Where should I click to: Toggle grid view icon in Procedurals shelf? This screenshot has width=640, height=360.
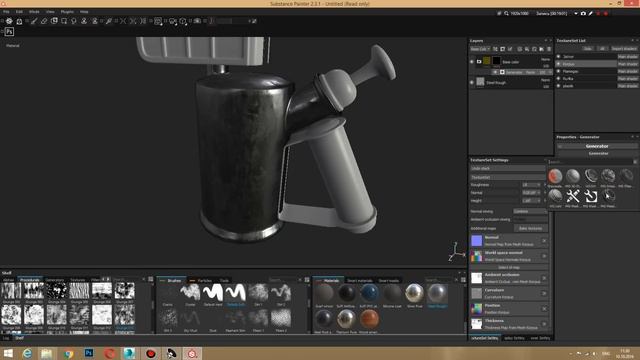(151, 280)
